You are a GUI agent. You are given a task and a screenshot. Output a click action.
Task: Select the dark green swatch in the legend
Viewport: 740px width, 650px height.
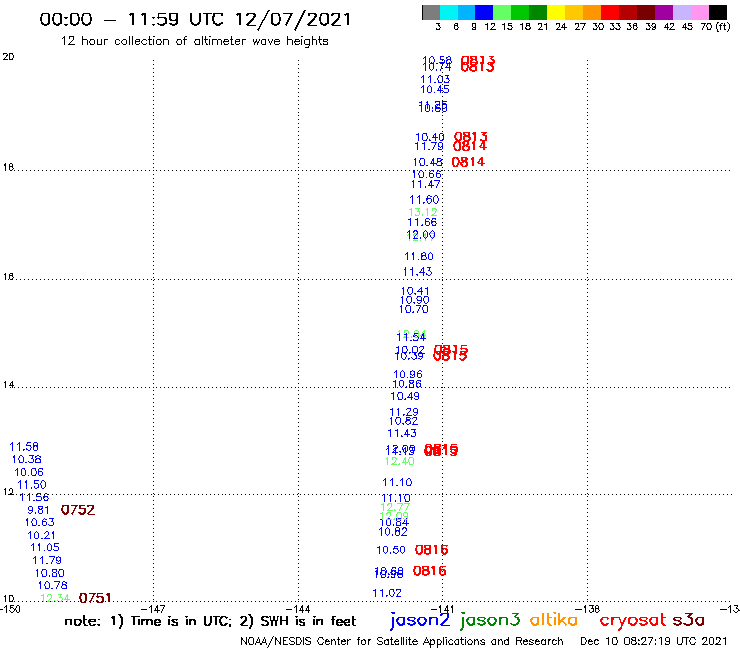(x=538, y=12)
